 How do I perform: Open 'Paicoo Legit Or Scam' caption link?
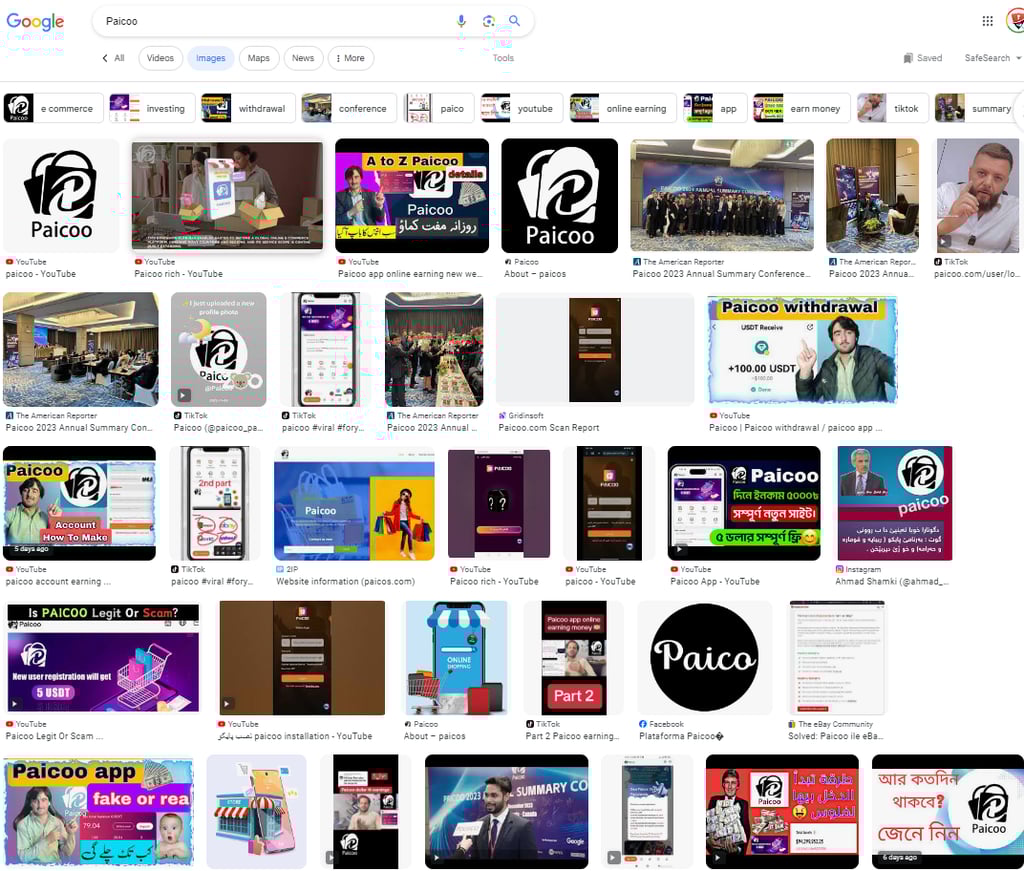54,736
